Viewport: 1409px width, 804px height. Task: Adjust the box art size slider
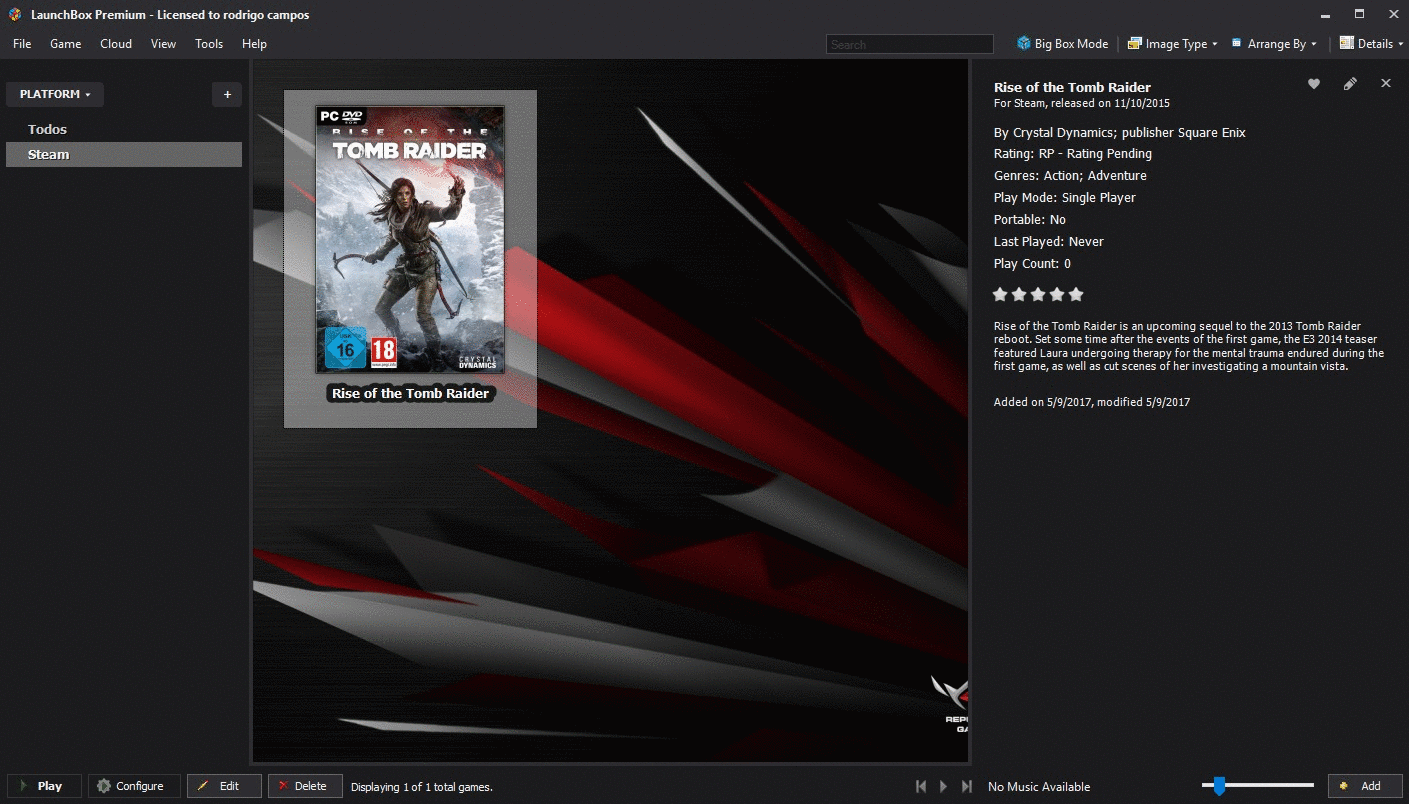click(1219, 786)
